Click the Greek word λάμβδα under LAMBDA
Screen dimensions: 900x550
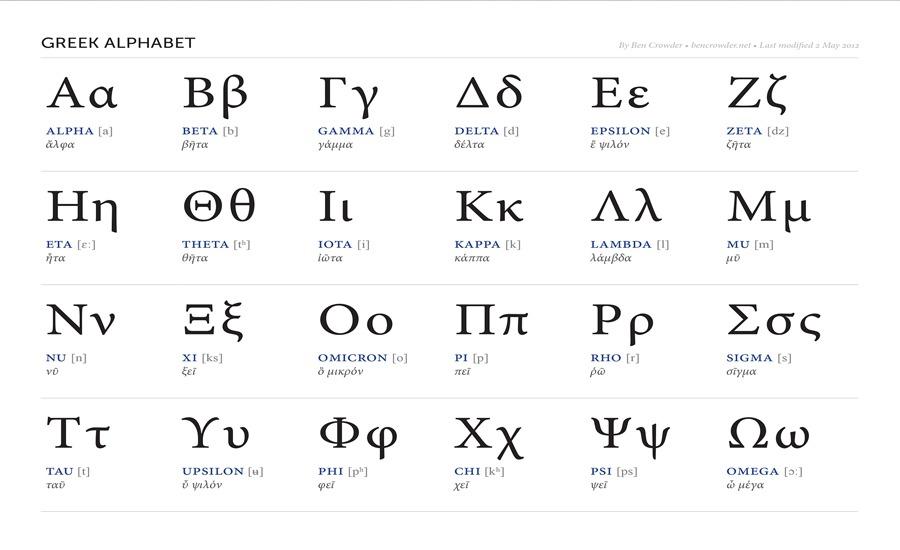coord(610,258)
